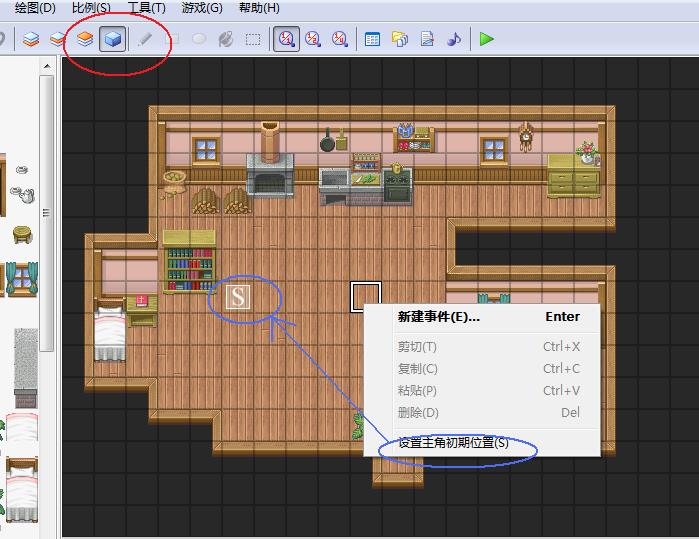
Task: Select the green stove on the map
Action: [398, 184]
